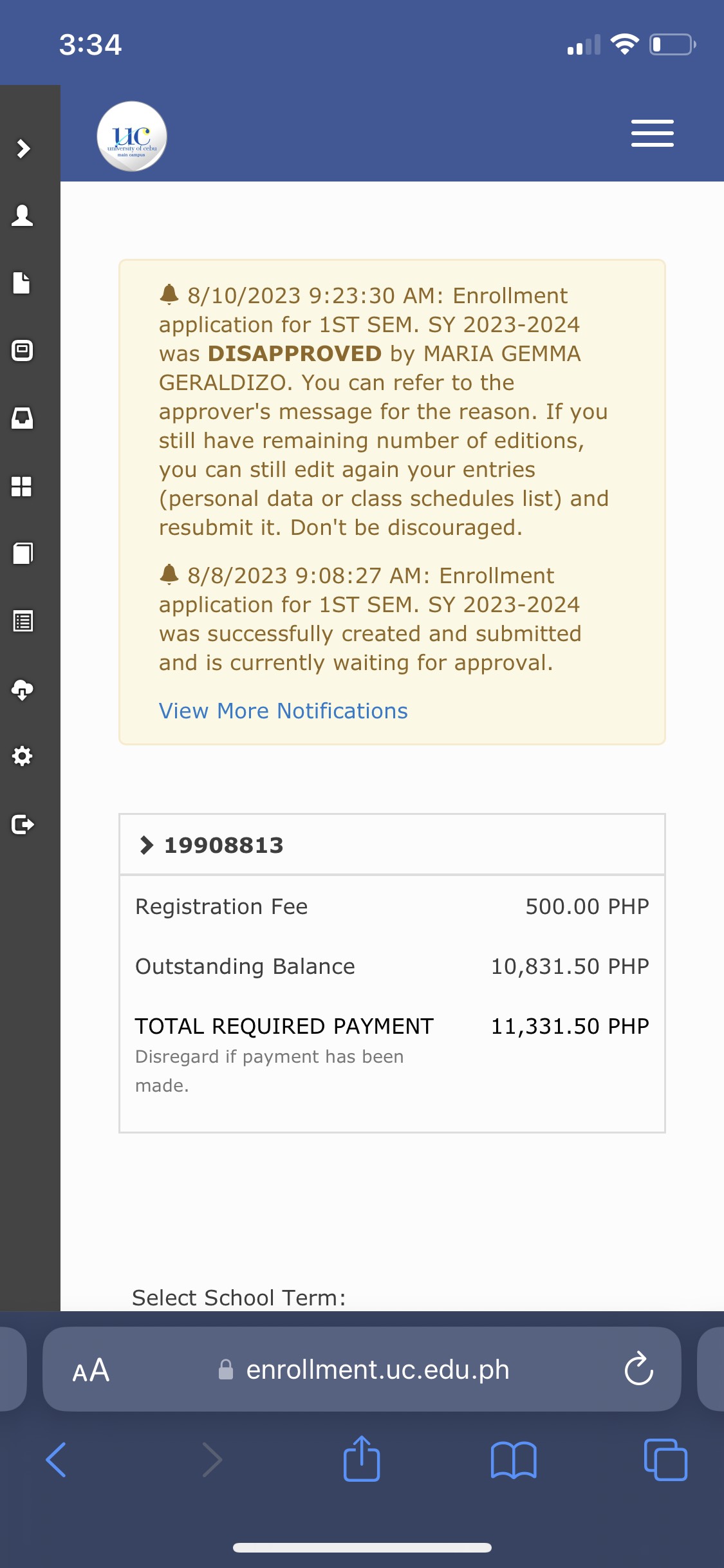Open the Safari share sheet
Viewport: 724px width, 1568px height.
point(362,1459)
